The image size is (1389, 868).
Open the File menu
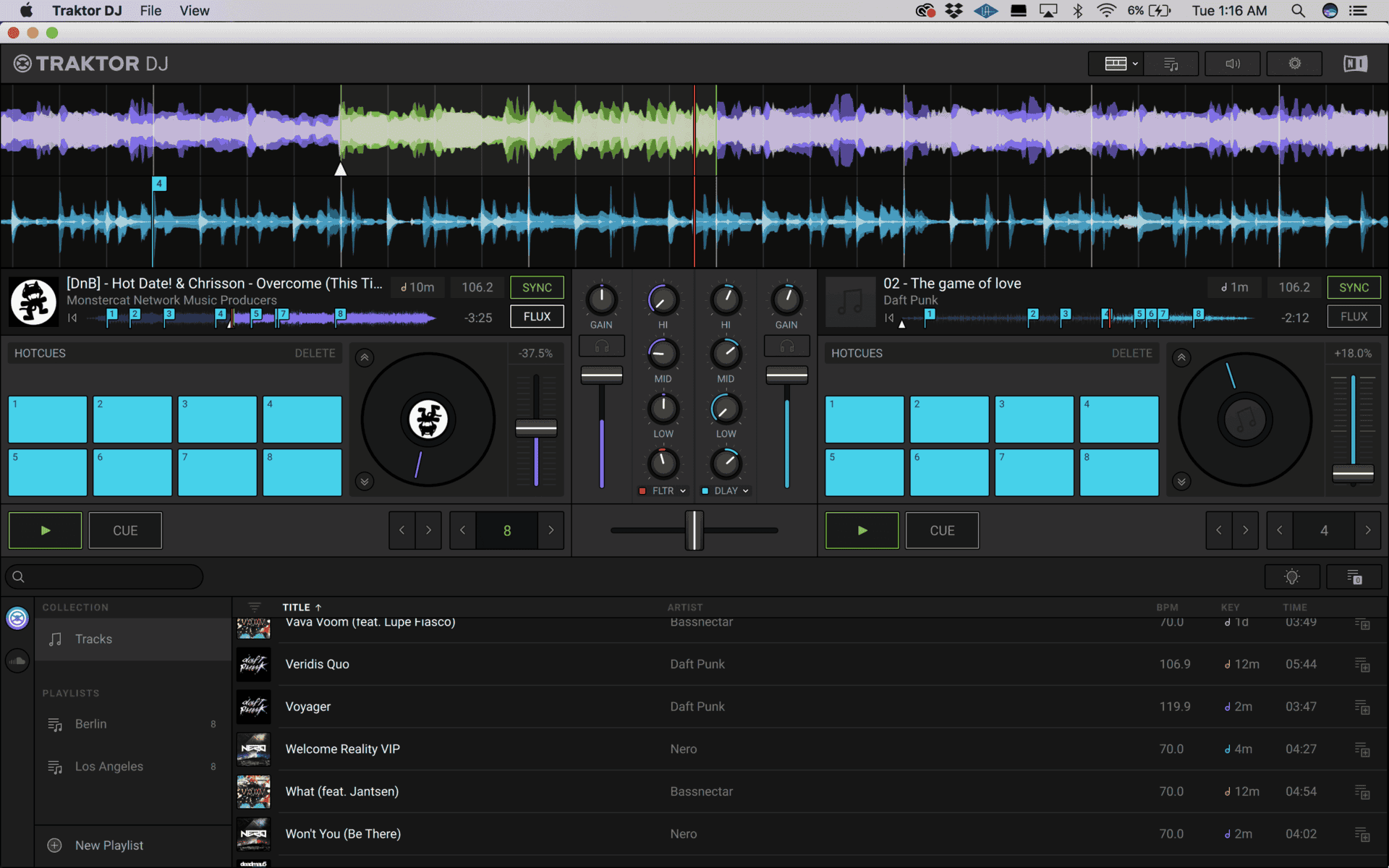(150, 11)
